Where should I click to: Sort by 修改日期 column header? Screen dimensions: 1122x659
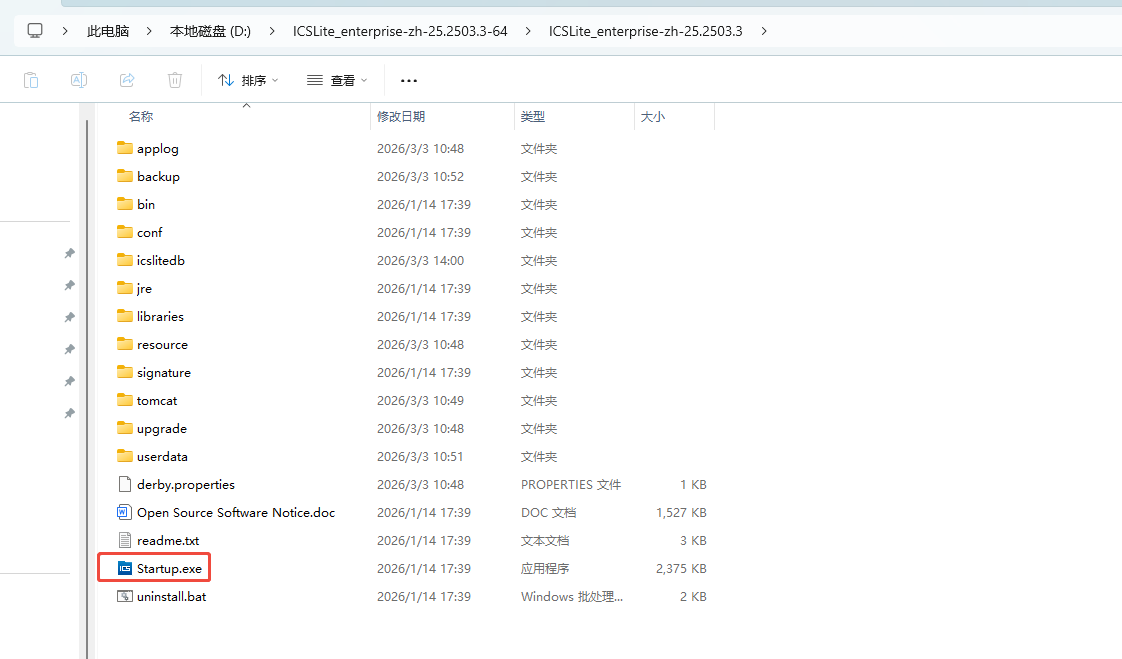pos(401,117)
